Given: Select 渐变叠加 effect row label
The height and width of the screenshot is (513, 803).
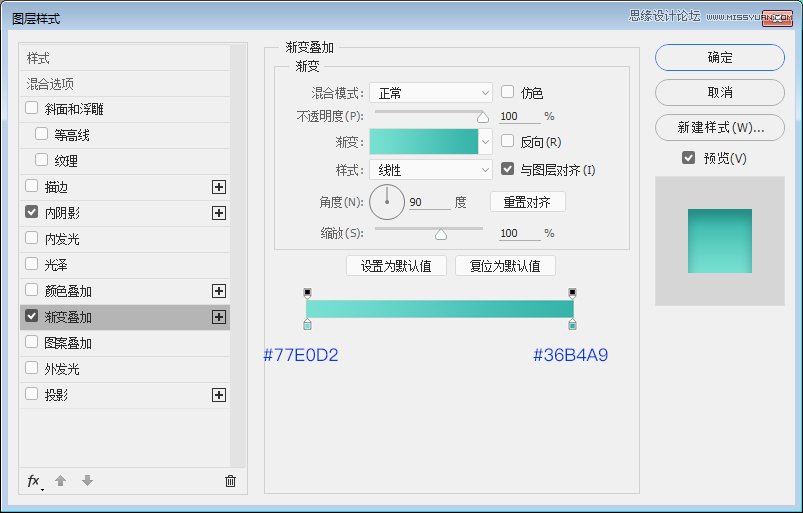Looking at the screenshot, I should [x=68, y=317].
